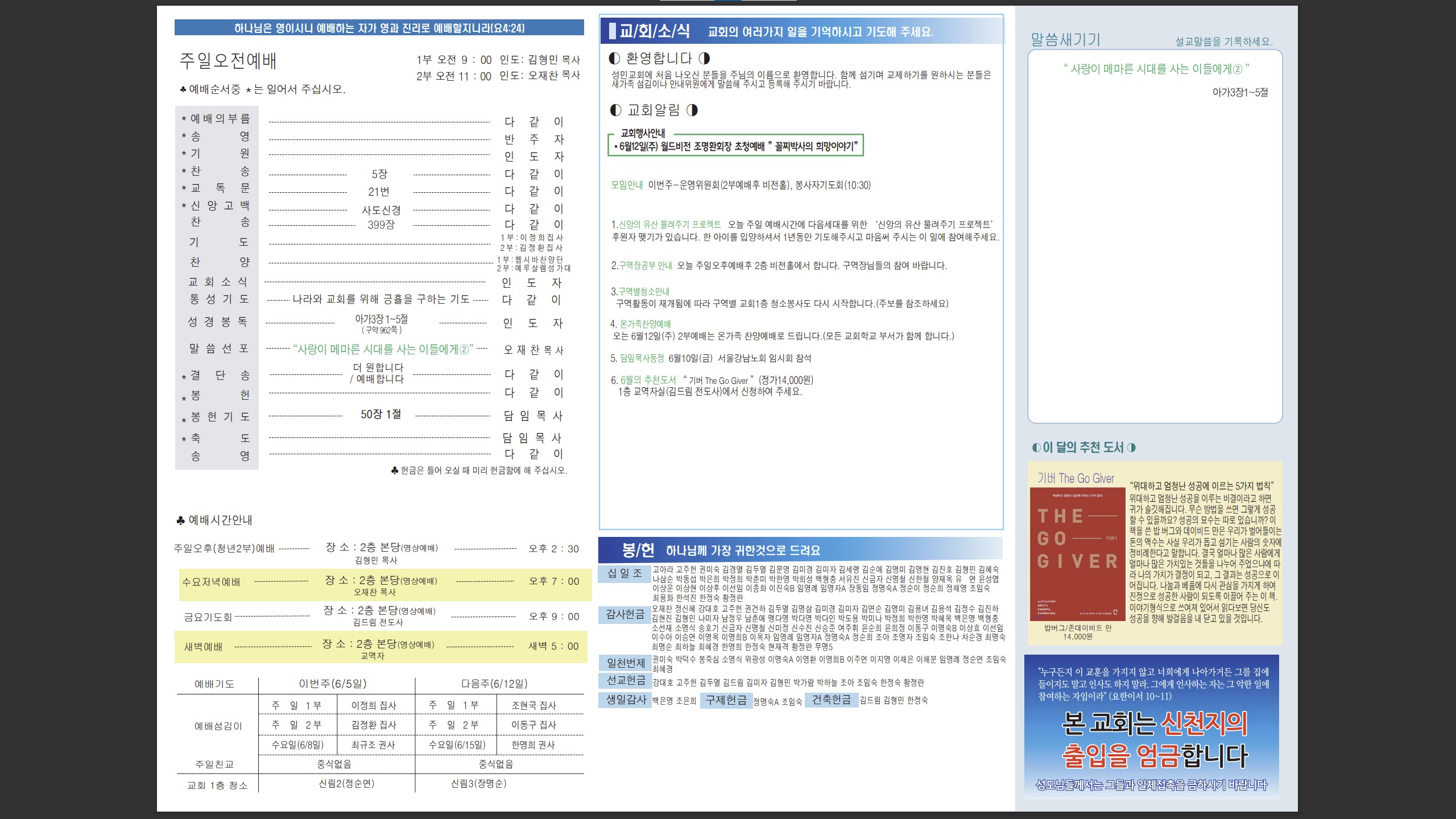Click the 건축헌금 offering label
The image size is (1456, 819).
click(832, 700)
